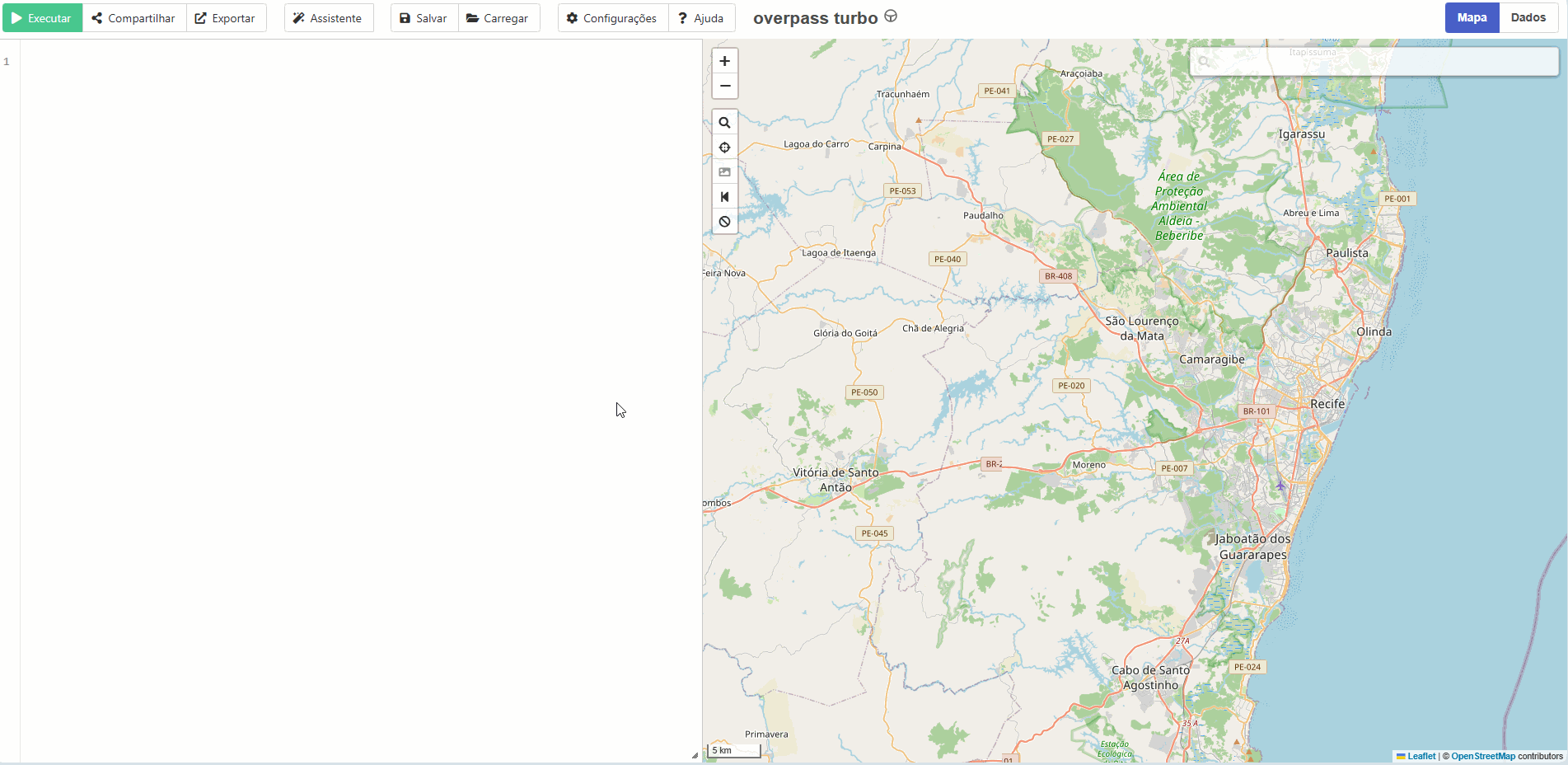Click the Configurações gear icon
Screen dimensions: 1568x765
[x=572, y=18]
